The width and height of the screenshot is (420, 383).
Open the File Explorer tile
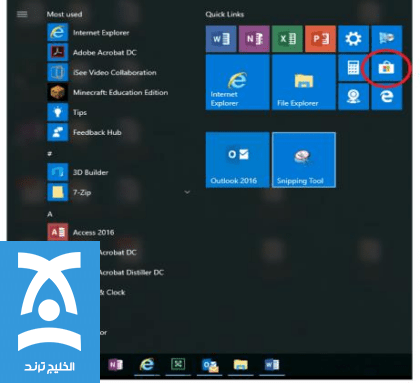pos(304,82)
